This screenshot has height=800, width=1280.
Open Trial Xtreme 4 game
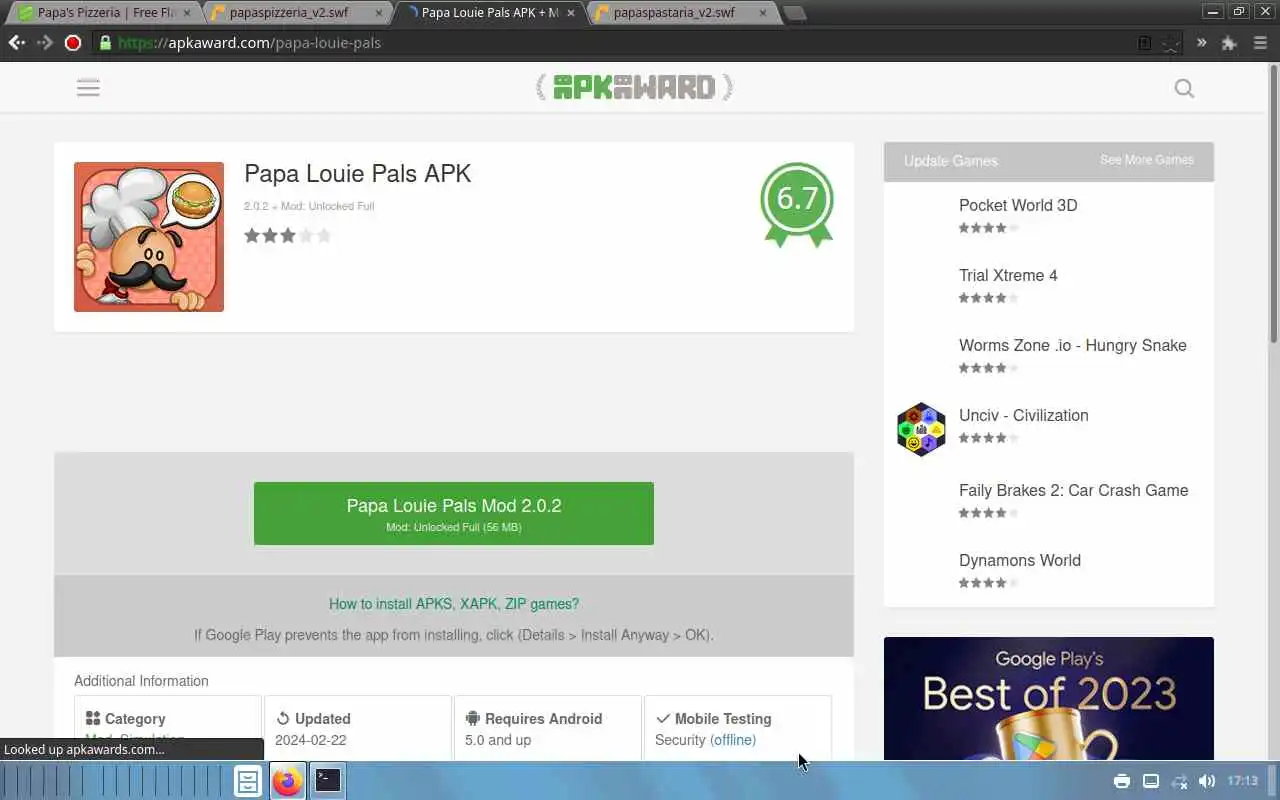(x=1008, y=275)
